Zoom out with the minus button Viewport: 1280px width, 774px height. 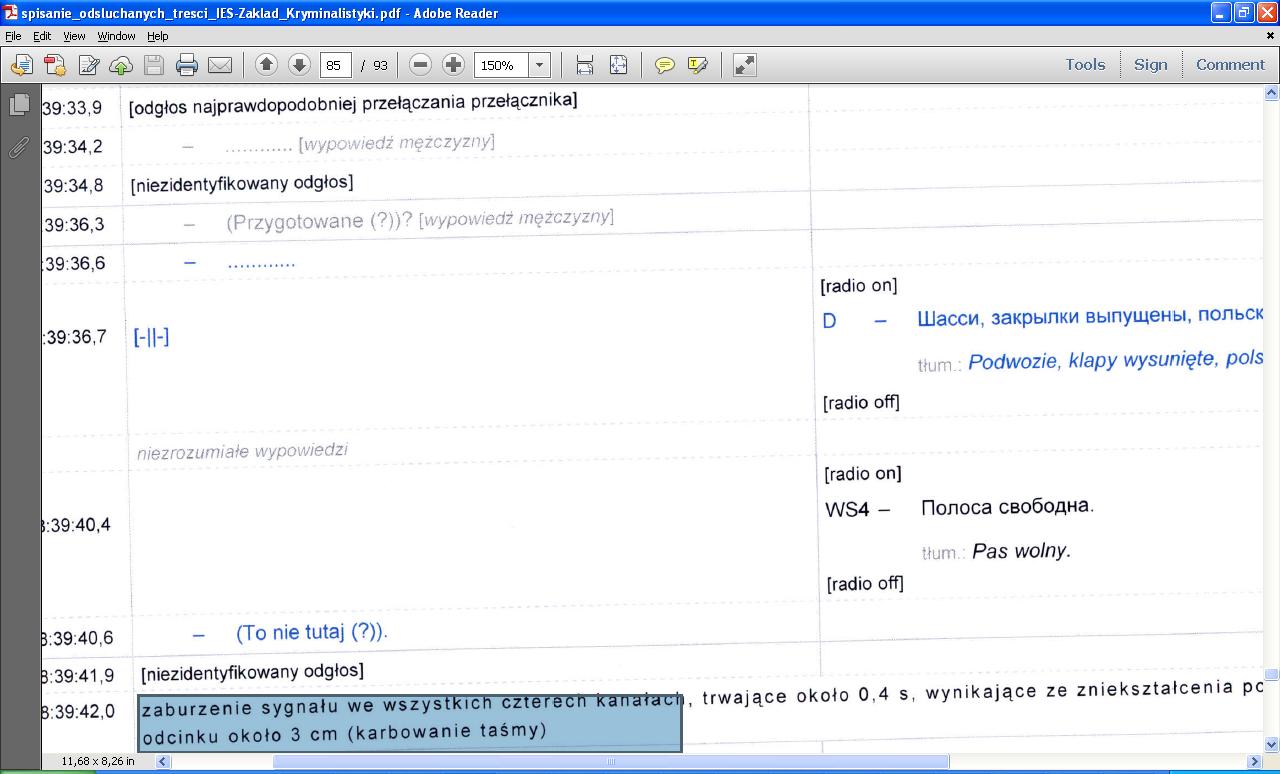[421, 64]
